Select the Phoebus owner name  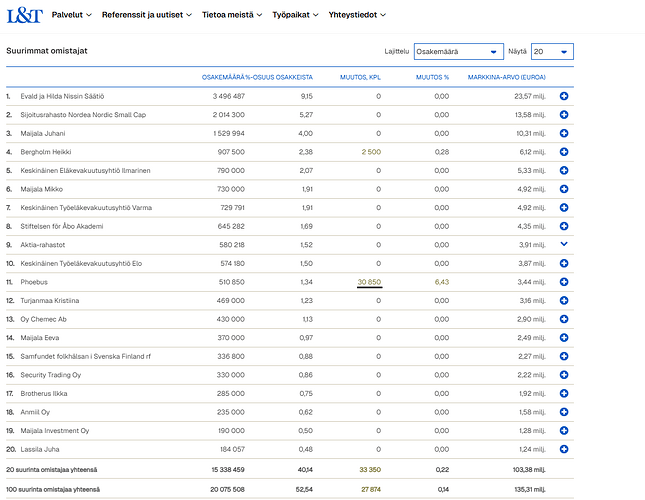34,282
